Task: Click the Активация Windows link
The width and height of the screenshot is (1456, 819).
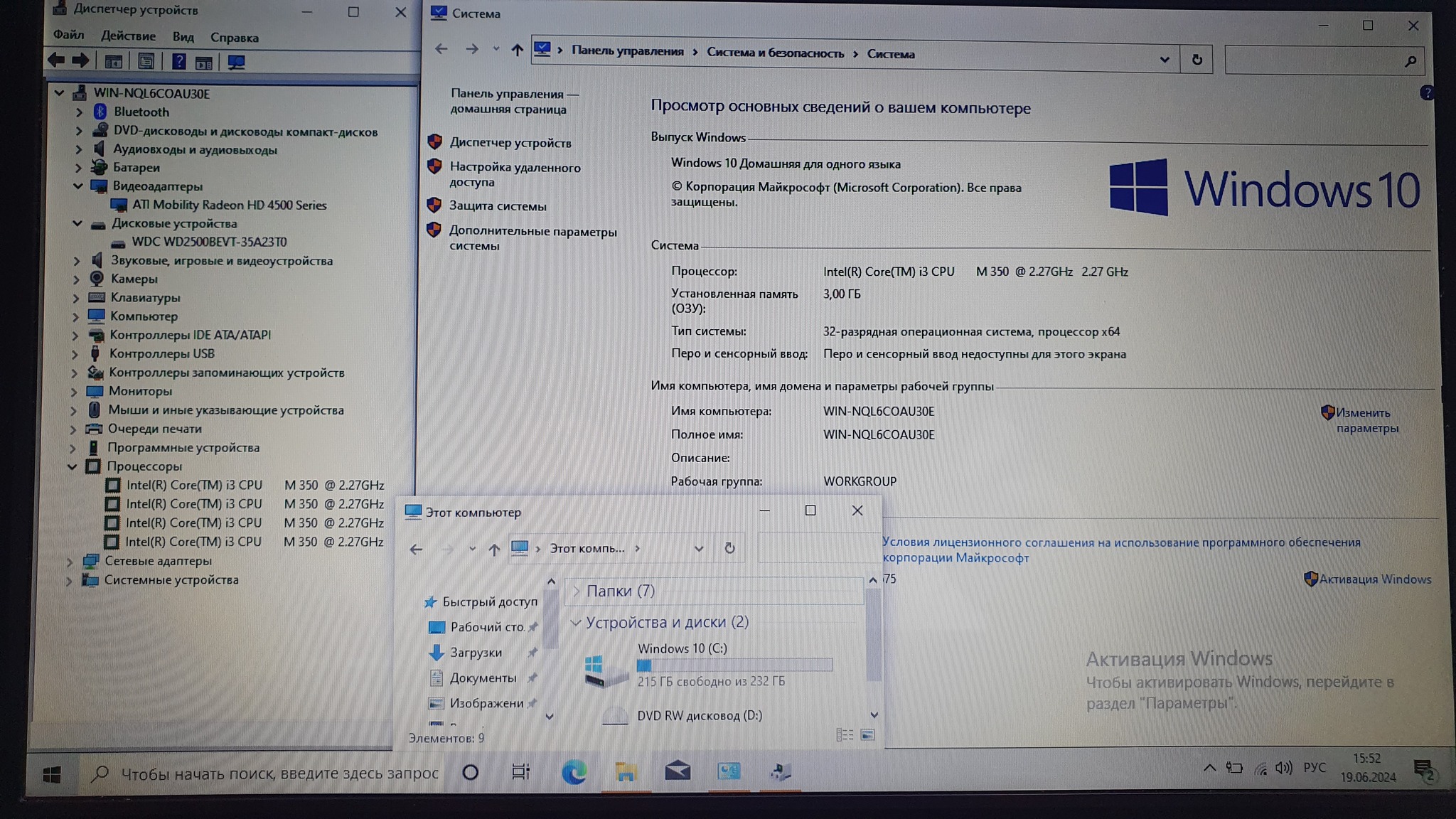Action: click(1375, 579)
